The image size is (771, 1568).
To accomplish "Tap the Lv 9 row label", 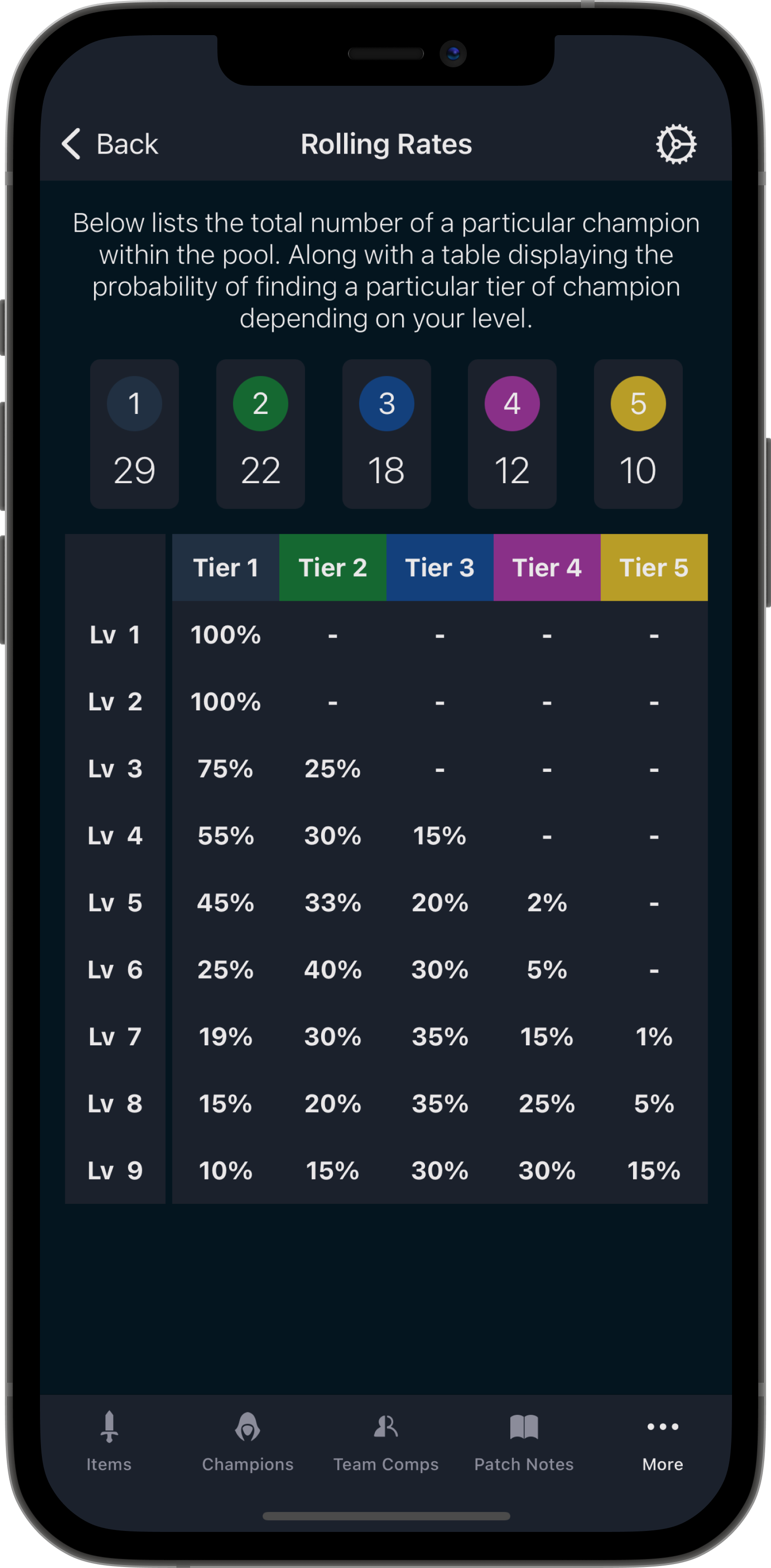I will 115,1170.
